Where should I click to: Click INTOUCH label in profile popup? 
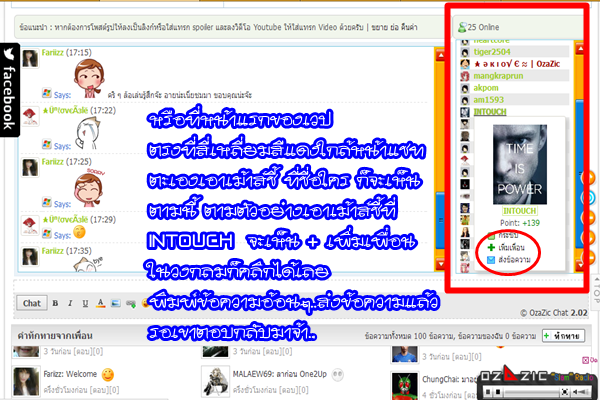(x=519, y=211)
